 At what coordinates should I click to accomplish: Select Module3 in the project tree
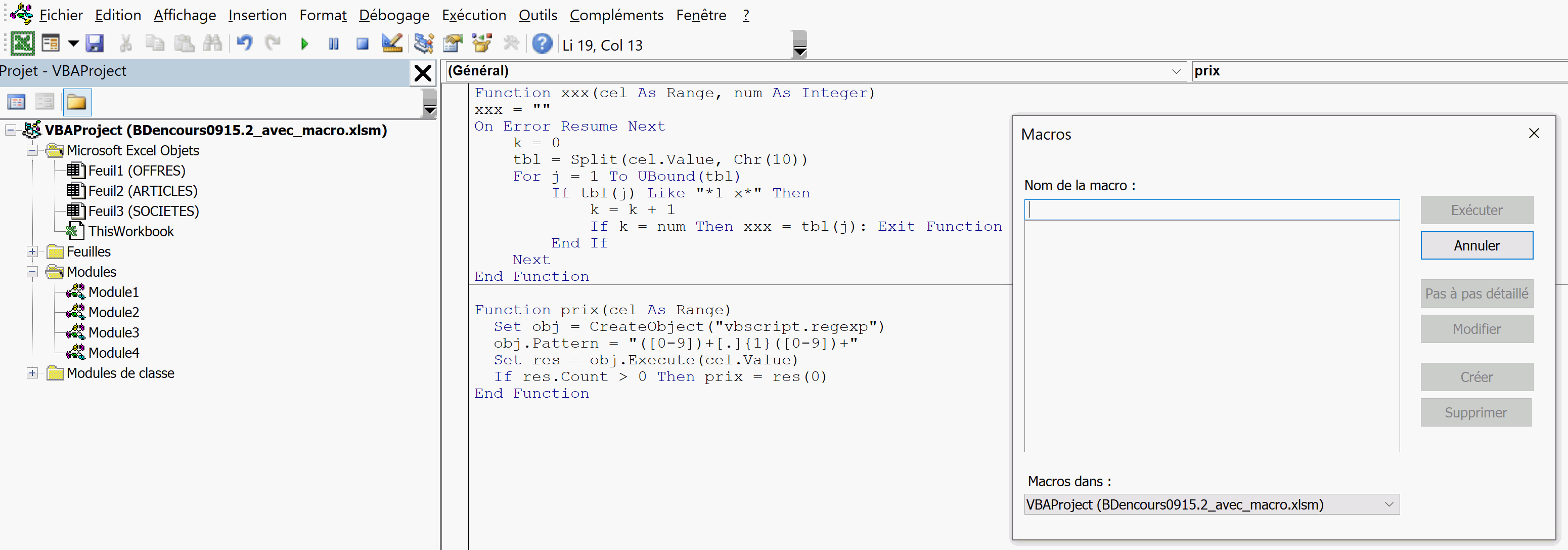pos(113,332)
